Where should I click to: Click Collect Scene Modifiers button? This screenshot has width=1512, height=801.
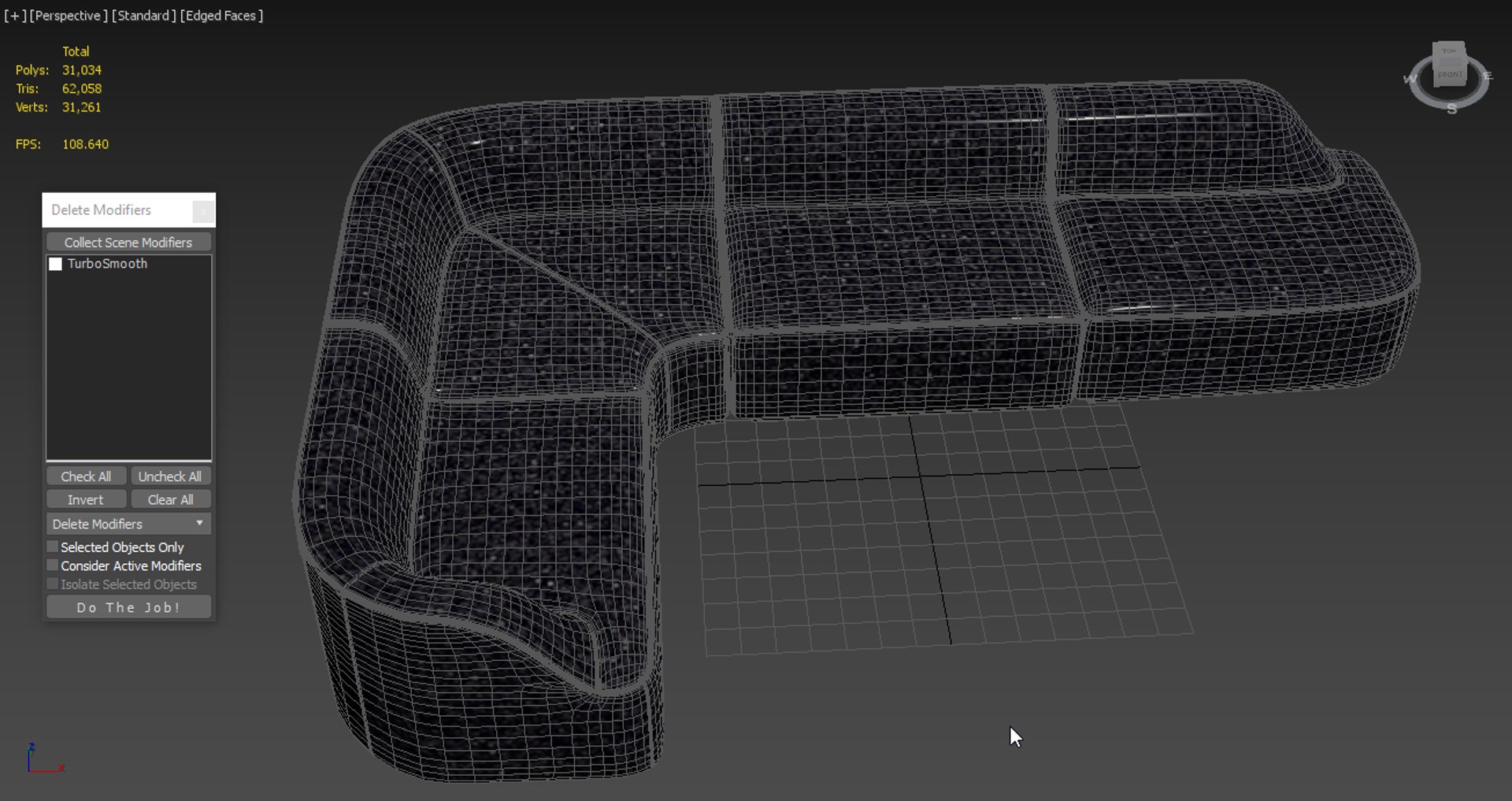[128, 243]
